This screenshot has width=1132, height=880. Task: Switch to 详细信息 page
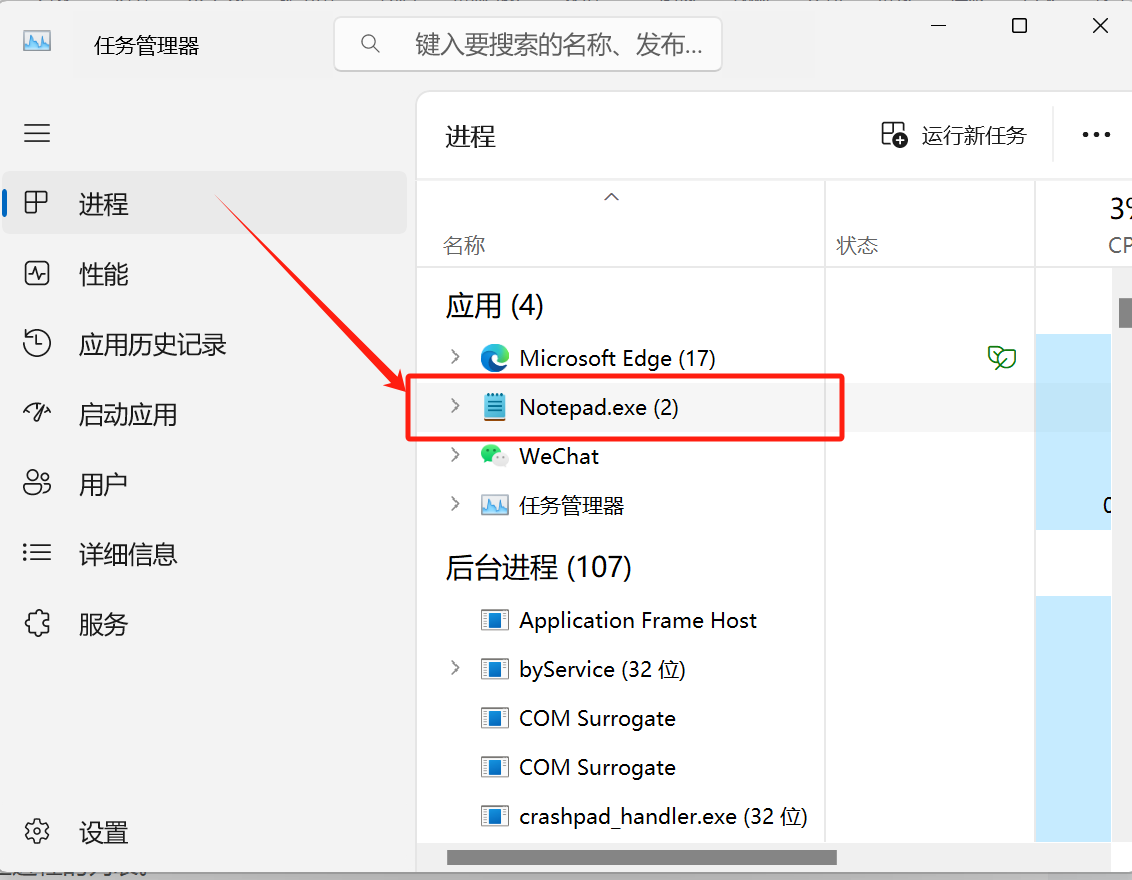click(204, 554)
